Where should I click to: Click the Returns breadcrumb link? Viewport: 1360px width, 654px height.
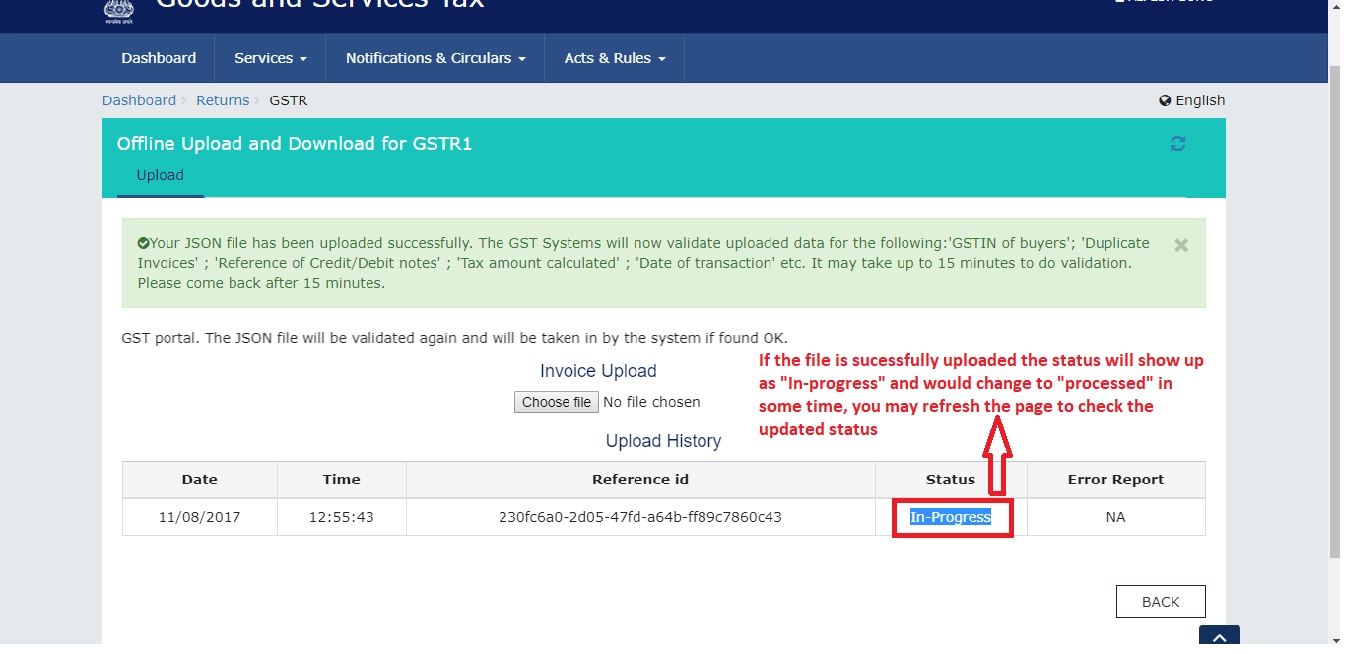(x=222, y=100)
